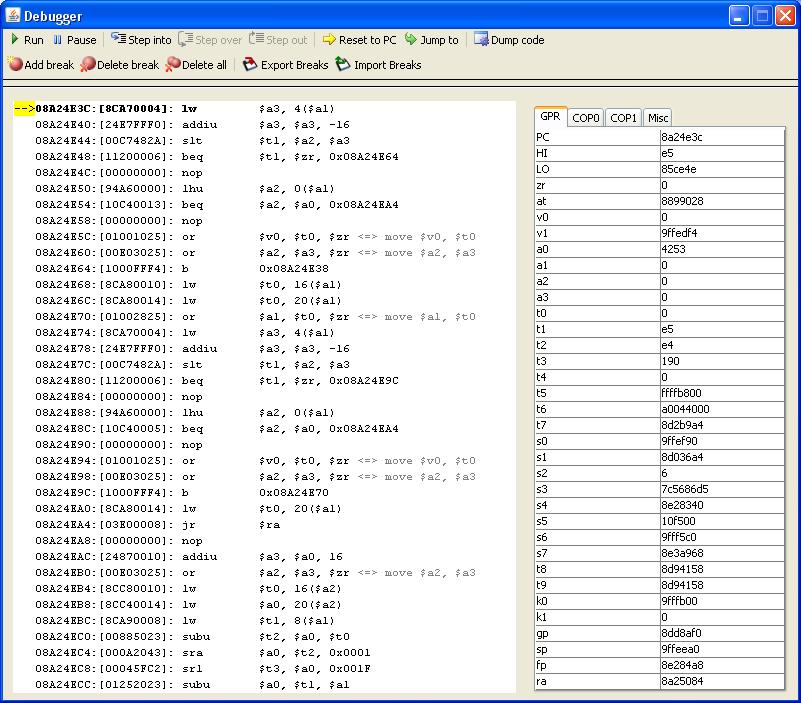This screenshot has height=703, width=801.
Task: Open the COP1 register tab
Action: click(x=623, y=118)
